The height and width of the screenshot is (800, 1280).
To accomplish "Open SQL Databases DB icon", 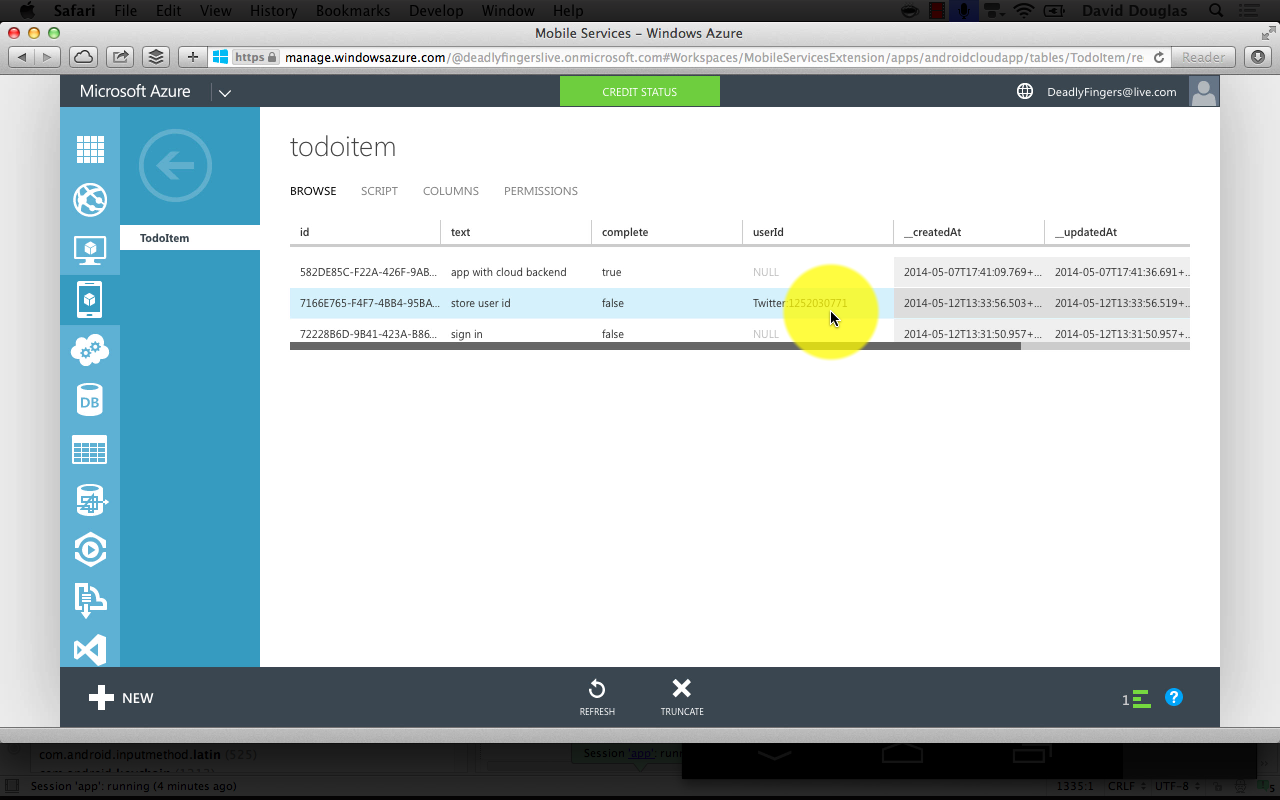I will click(90, 400).
